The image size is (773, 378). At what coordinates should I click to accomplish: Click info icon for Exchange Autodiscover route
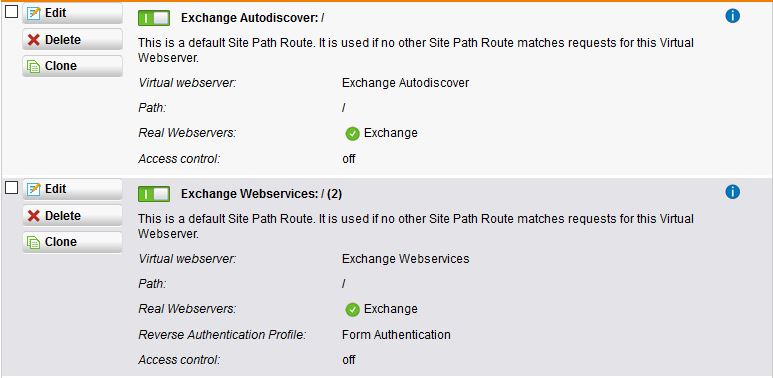tap(733, 16)
